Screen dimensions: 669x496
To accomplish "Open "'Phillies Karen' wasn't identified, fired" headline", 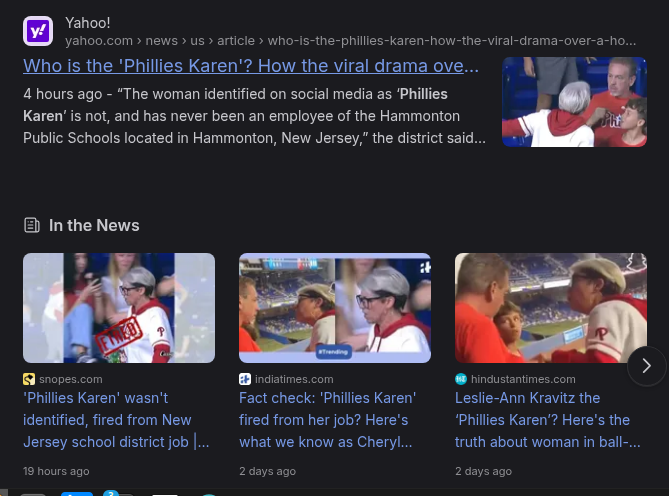I will [x=116, y=420].
